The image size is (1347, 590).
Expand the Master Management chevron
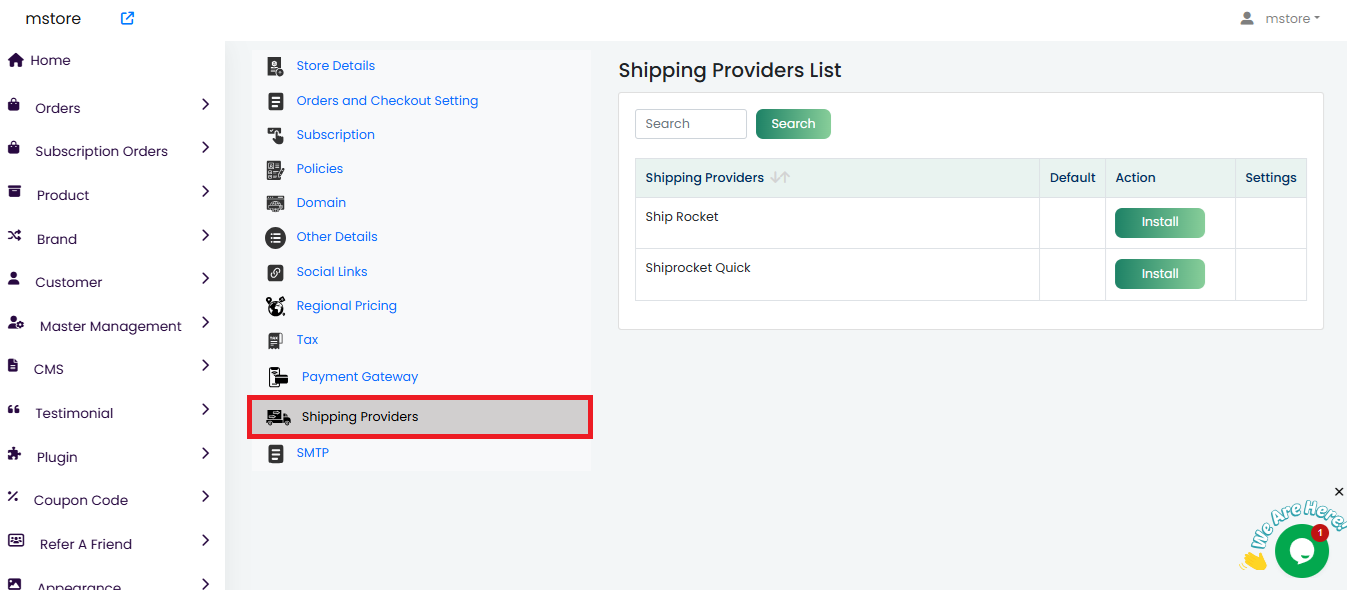[x=205, y=323]
